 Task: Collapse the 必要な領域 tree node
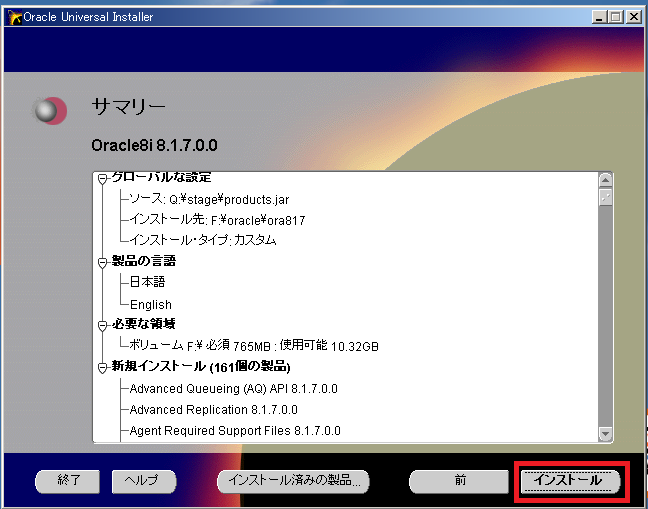(x=102, y=326)
